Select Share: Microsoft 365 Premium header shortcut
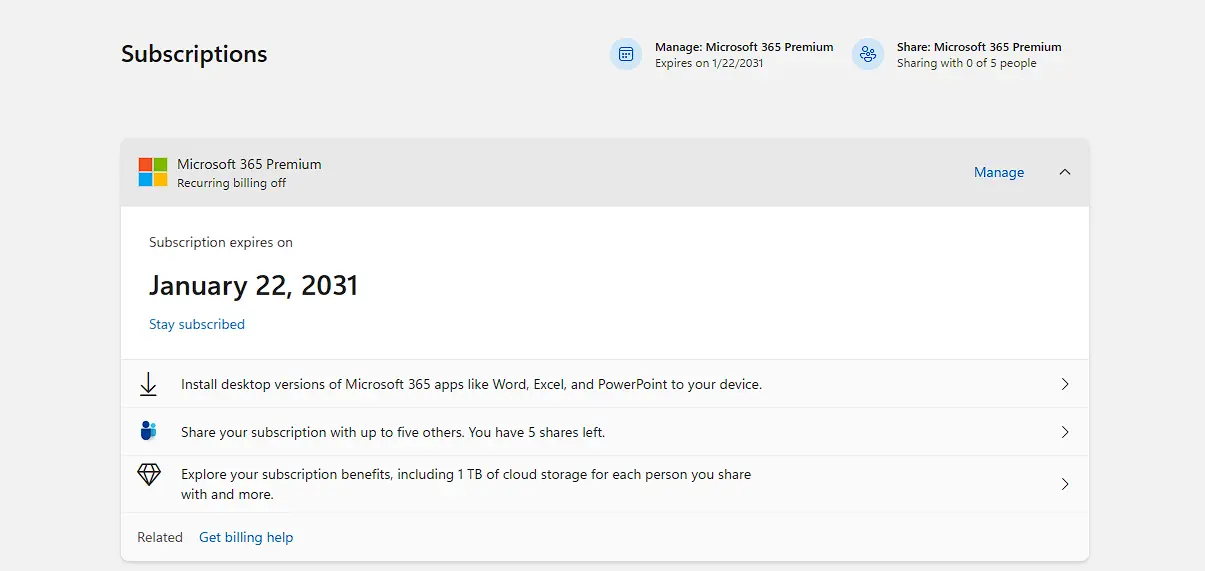Screen dimensions: 1205x571 pos(957,54)
